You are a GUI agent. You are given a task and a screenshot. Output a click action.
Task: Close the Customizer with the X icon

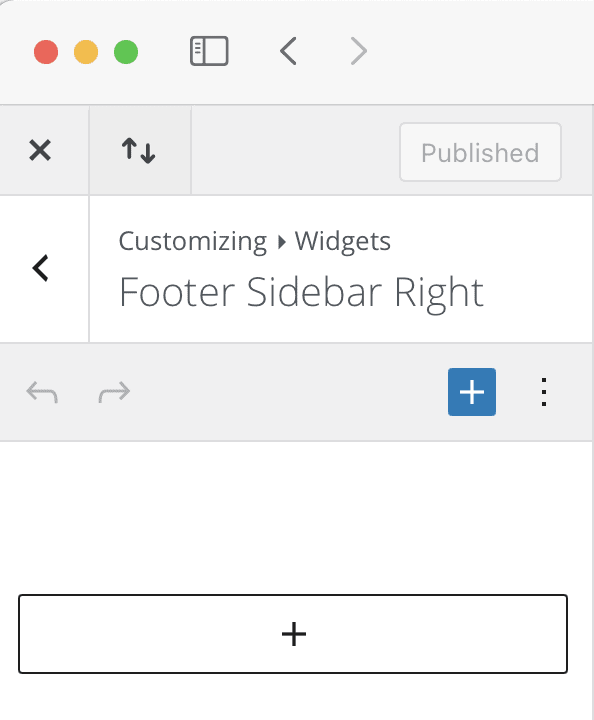click(x=40, y=150)
